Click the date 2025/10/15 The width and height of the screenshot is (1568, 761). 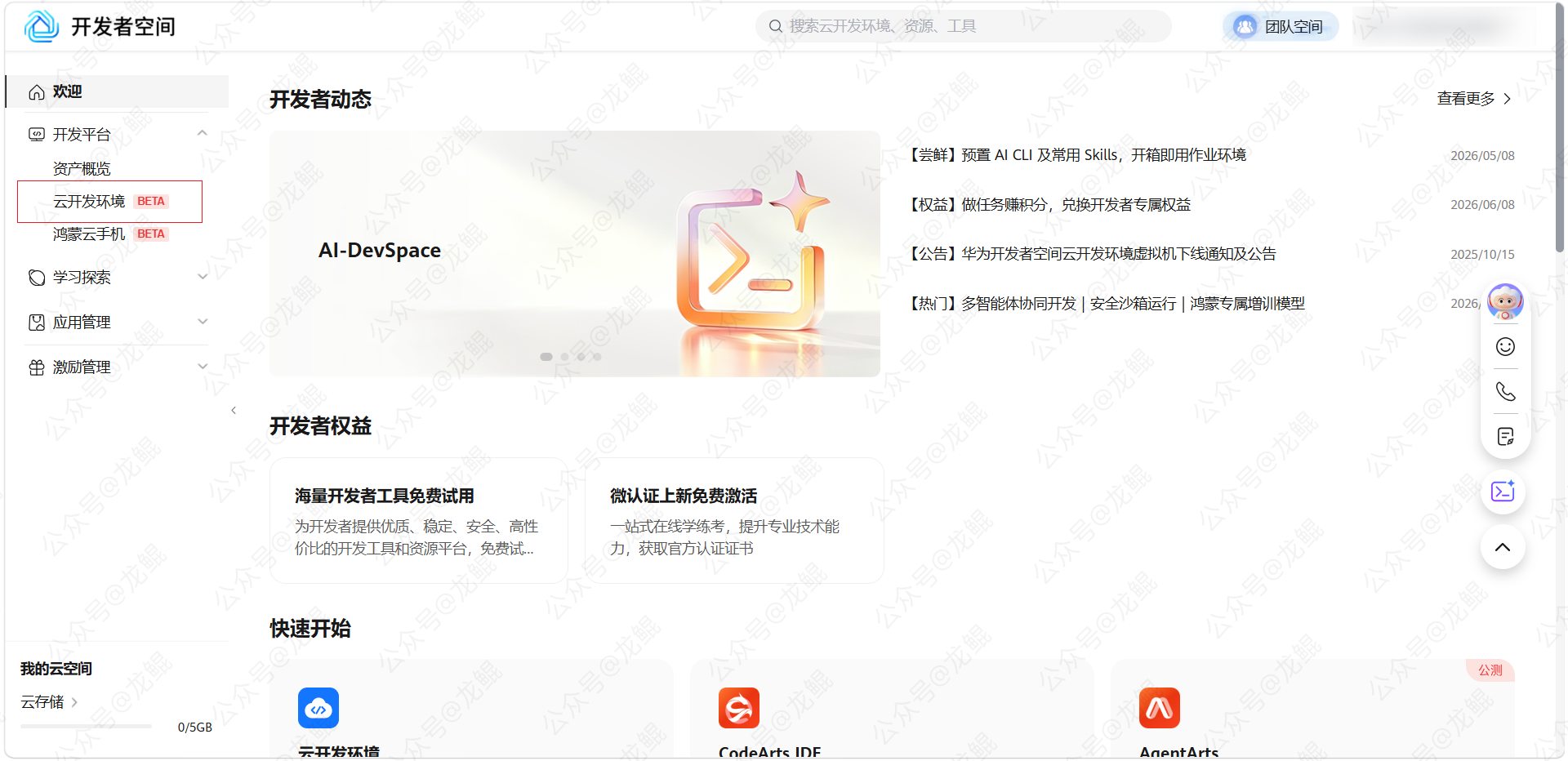[1482, 255]
